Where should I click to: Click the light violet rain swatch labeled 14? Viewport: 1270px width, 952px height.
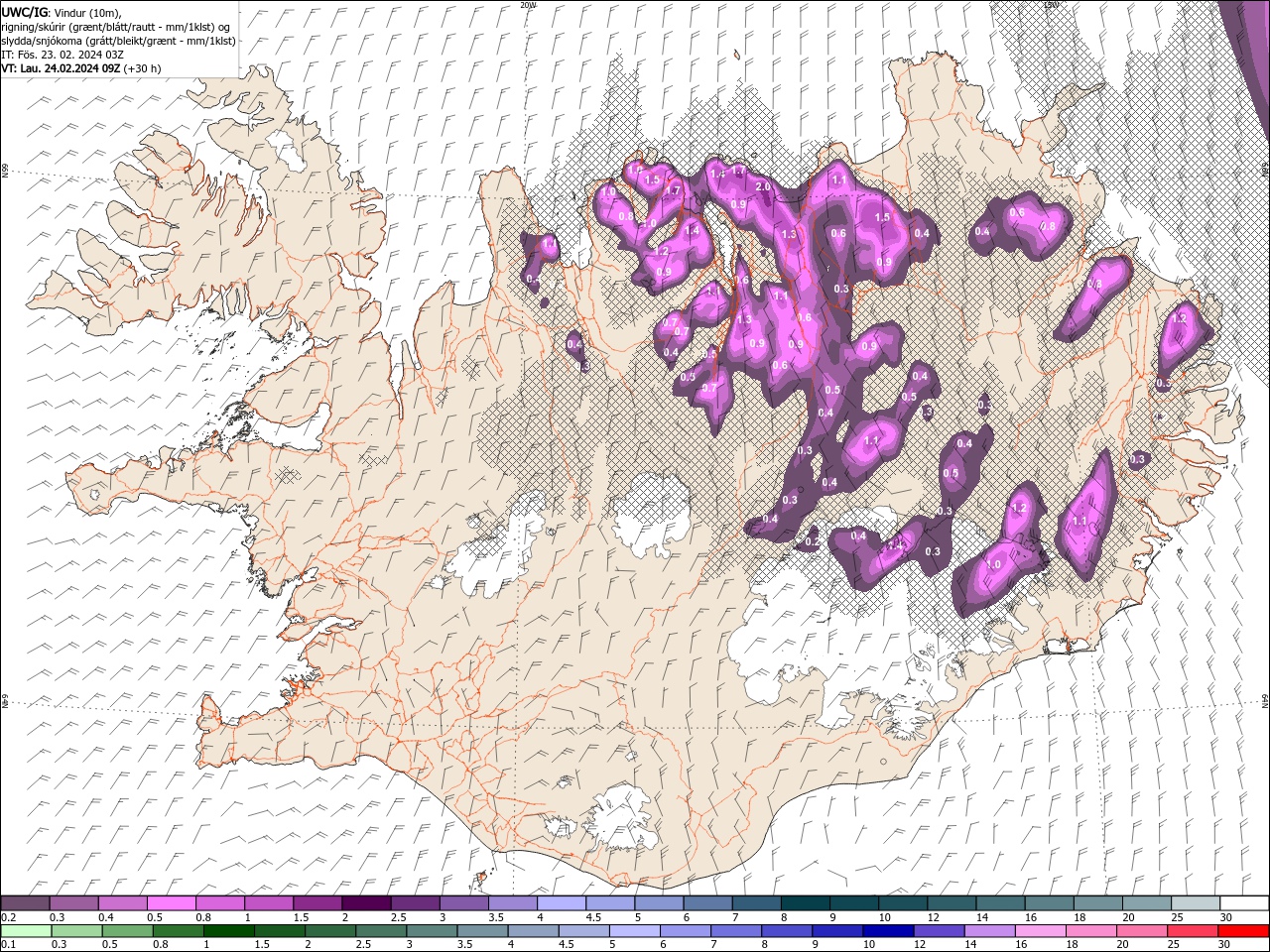click(988, 931)
